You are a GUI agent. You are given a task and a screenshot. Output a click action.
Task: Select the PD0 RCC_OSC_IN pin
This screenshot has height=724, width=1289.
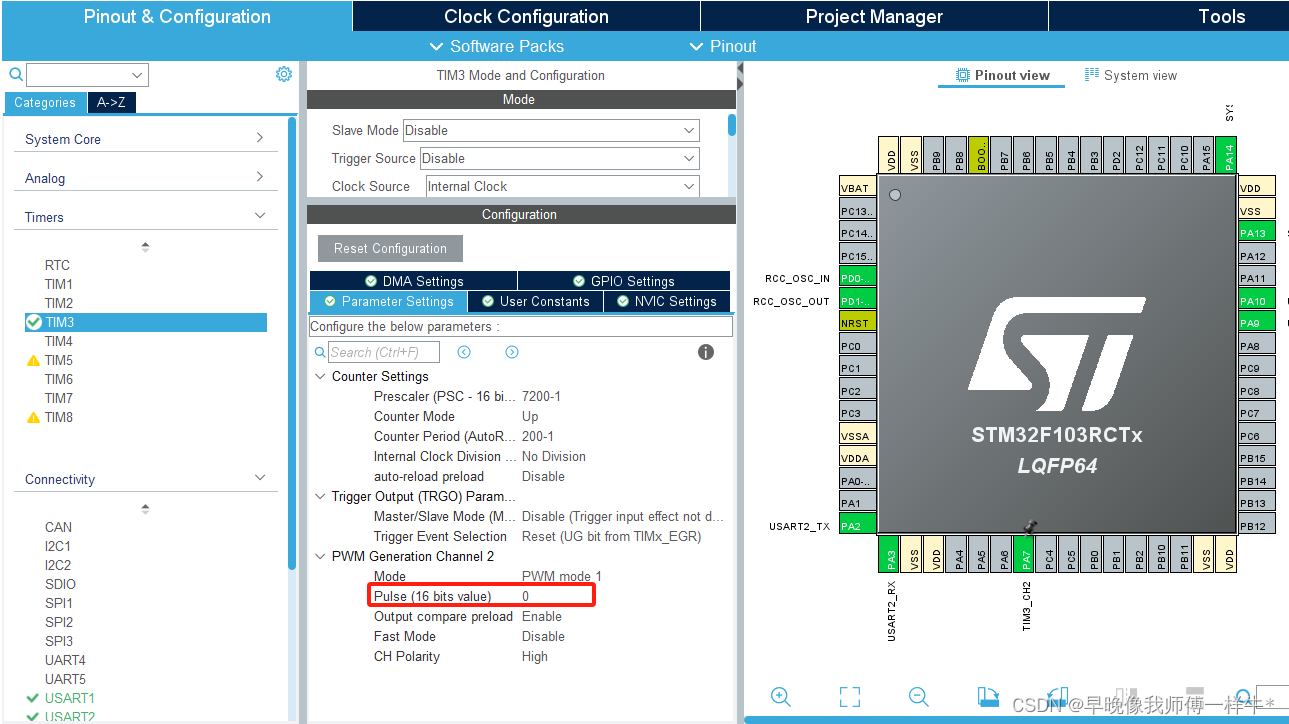coord(857,278)
